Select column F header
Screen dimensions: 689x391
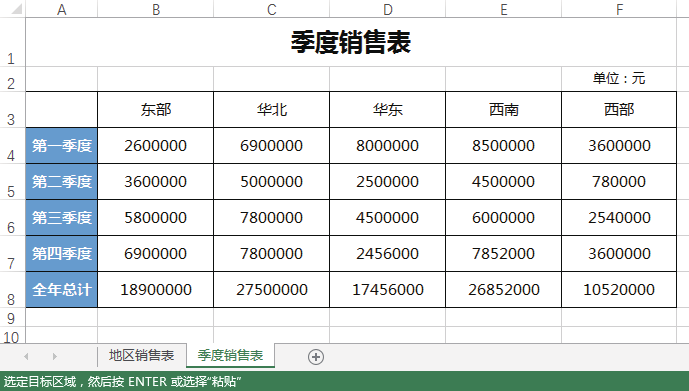pyautogui.click(x=619, y=9)
